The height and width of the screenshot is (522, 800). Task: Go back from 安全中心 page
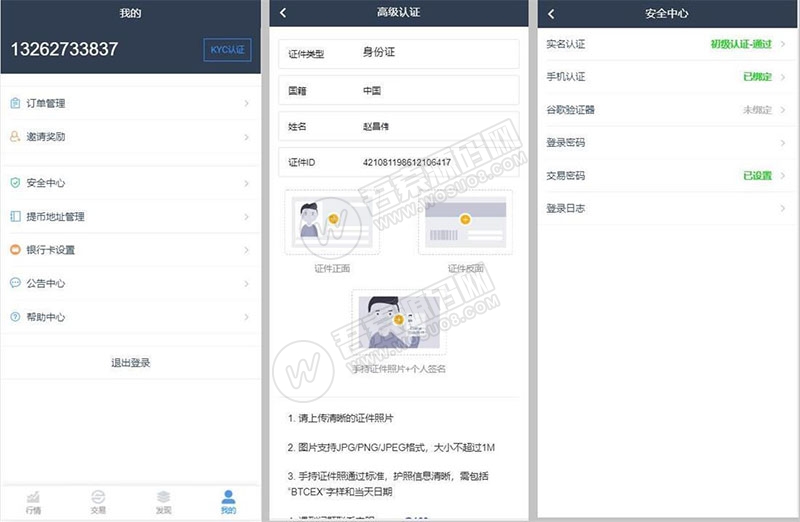[551, 13]
